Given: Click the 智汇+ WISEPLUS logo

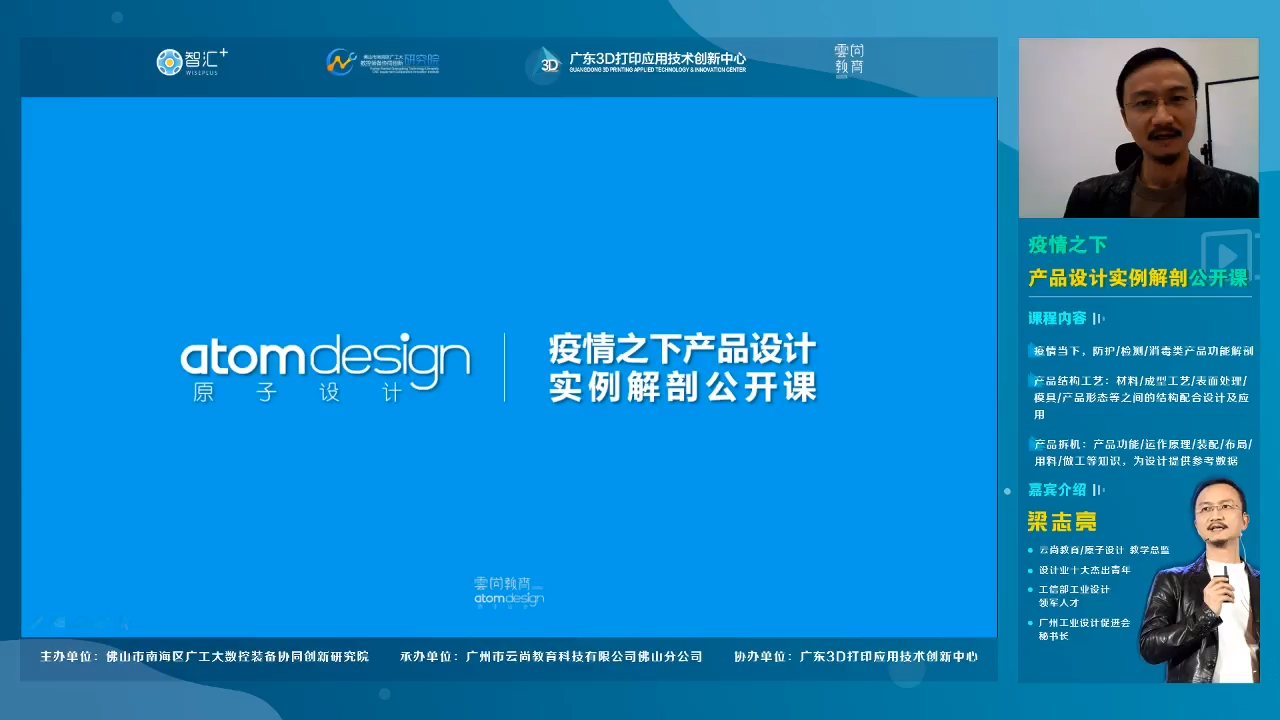Looking at the screenshot, I should [x=192, y=61].
